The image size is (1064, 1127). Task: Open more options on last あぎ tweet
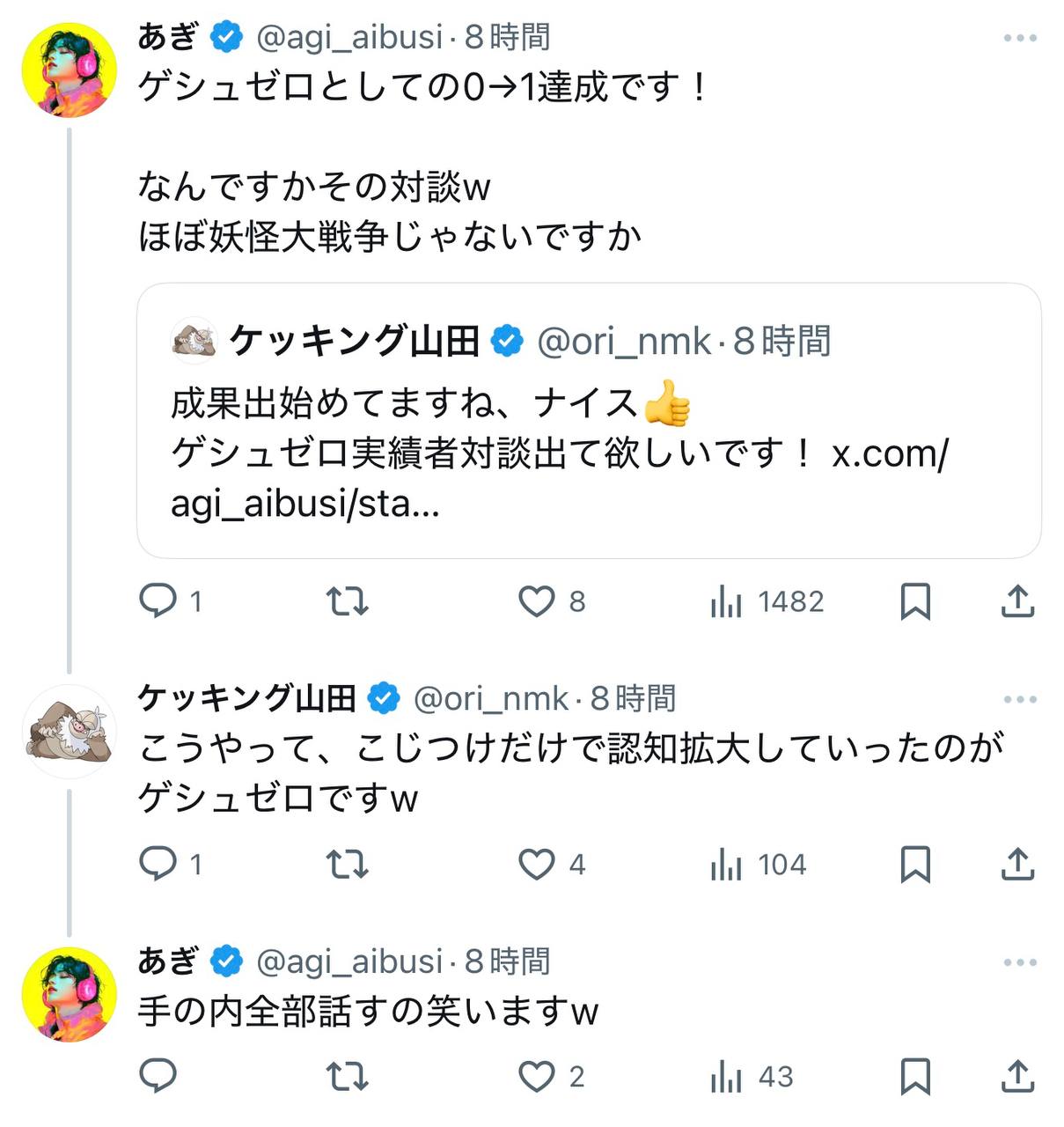[1020, 962]
